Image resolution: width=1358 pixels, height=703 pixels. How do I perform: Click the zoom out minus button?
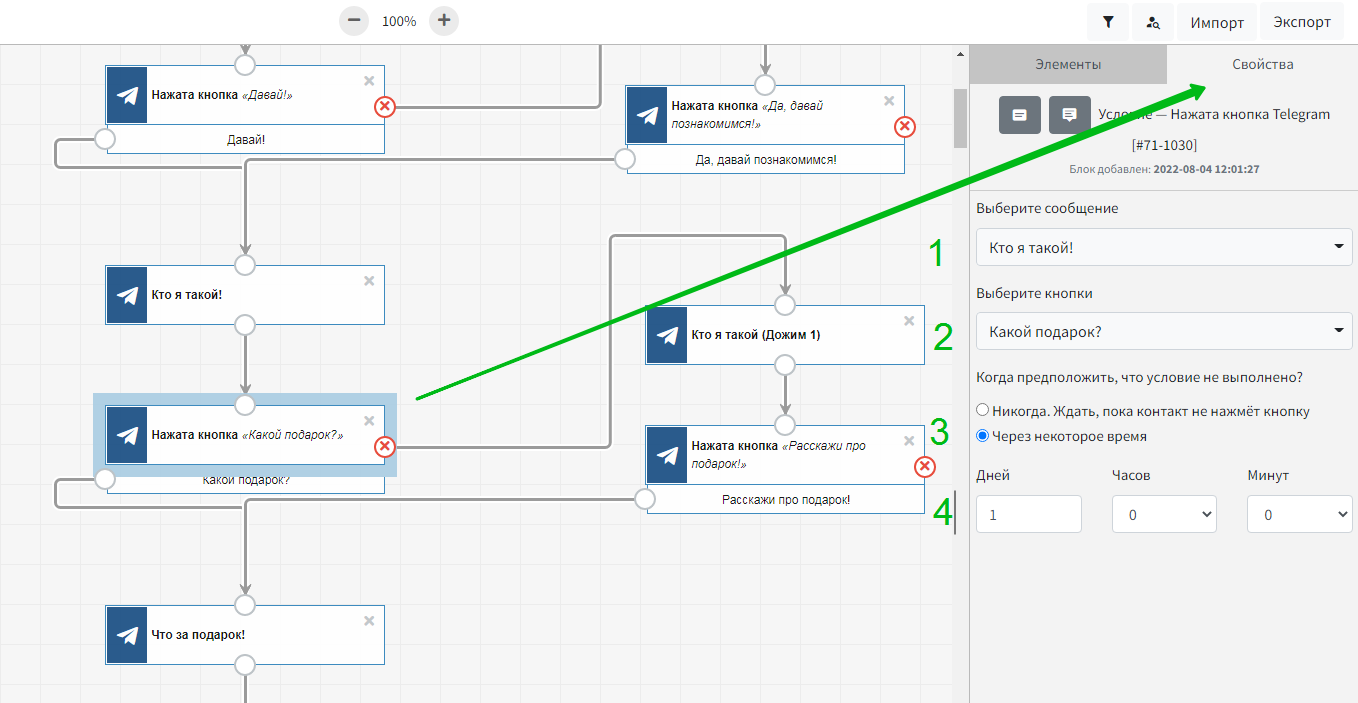354,21
